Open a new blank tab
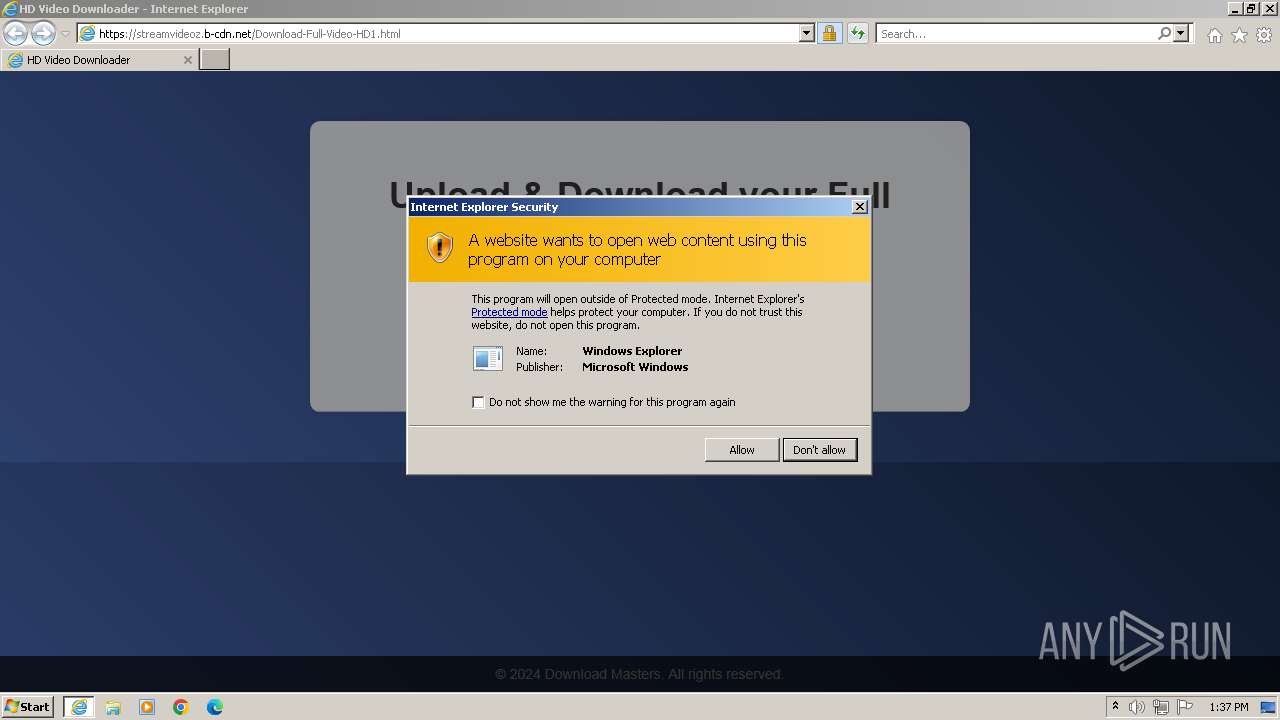Image resolution: width=1280 pixels, height=720 pixels. 215,60
